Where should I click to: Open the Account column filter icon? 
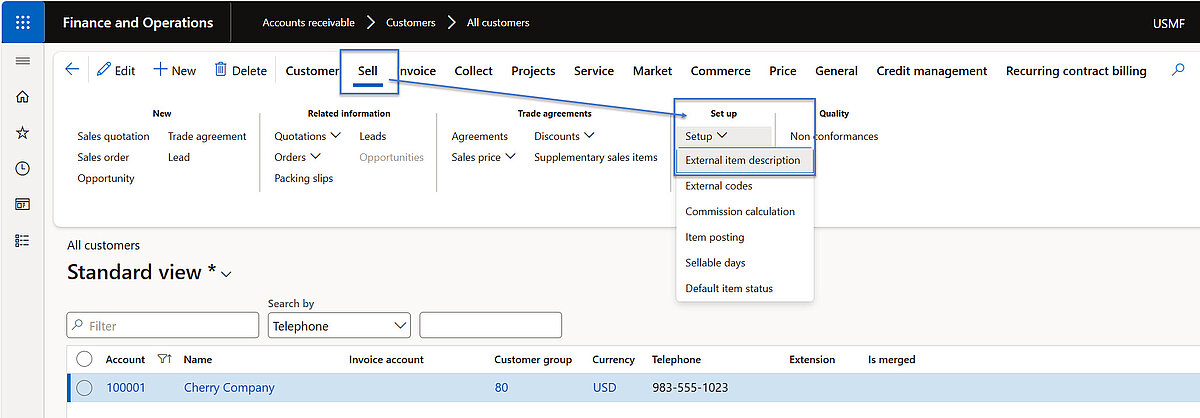click(x=166, y=359)
